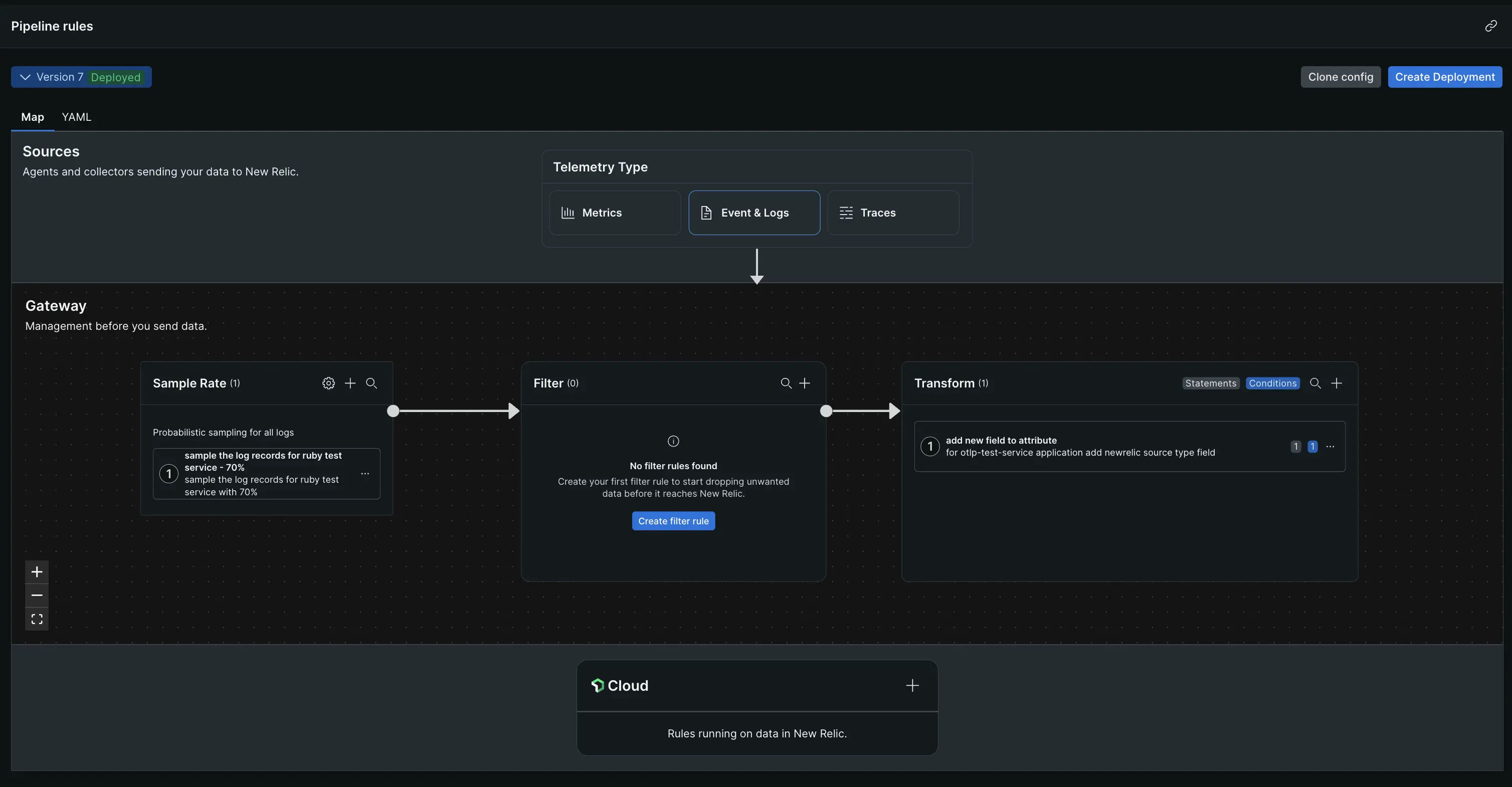Add a new Transform rule
Image resolution: width=1512 pixels, height=787 pixels.
point(1337,383)
